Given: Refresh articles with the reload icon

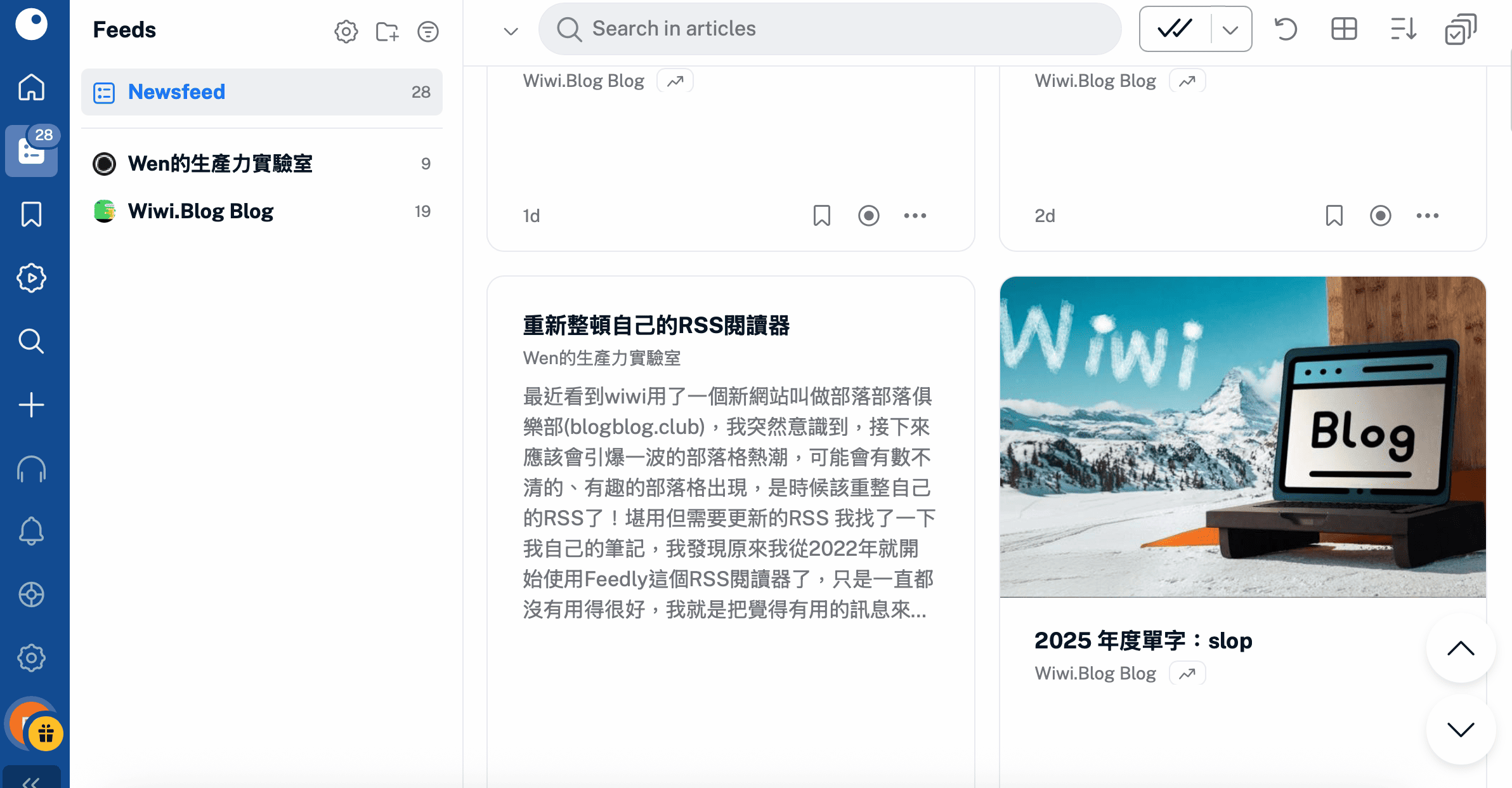Looking at the screenshot, I should (x=1286, y=29).
